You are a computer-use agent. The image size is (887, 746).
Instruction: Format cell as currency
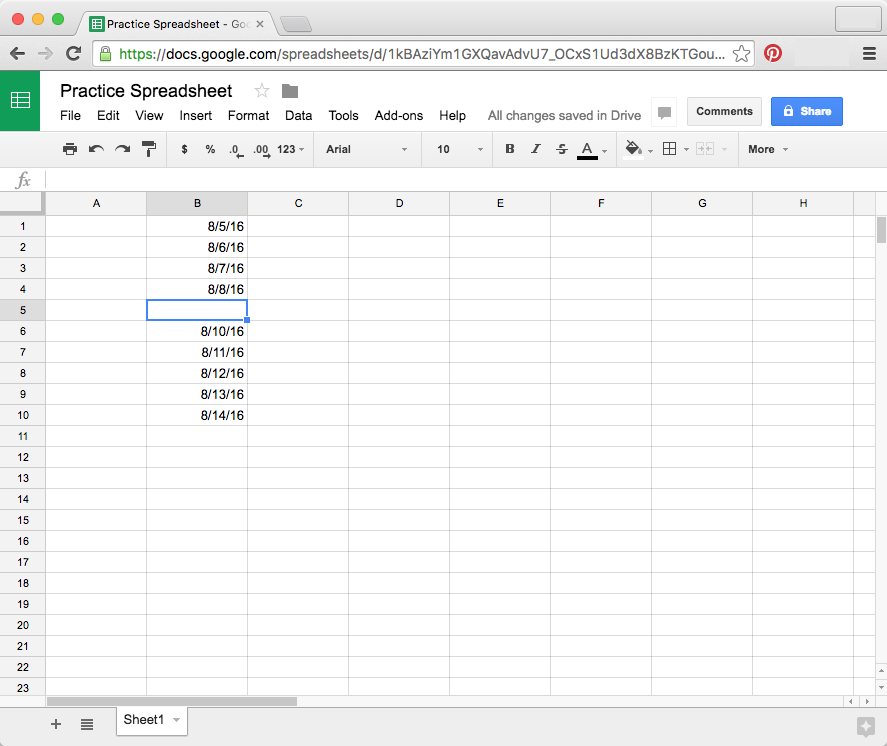point(185,148)
